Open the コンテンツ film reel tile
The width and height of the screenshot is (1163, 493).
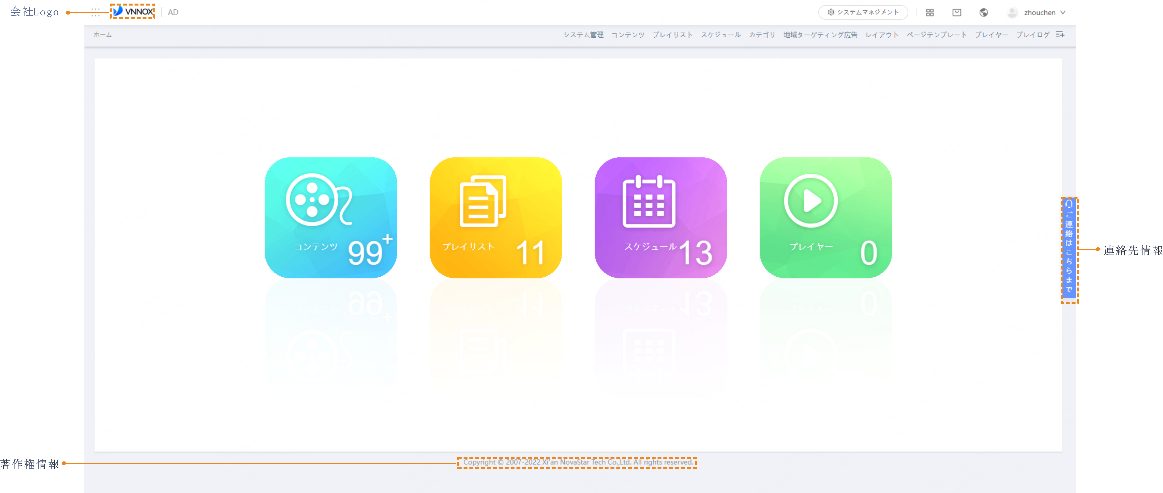[330, 217]
